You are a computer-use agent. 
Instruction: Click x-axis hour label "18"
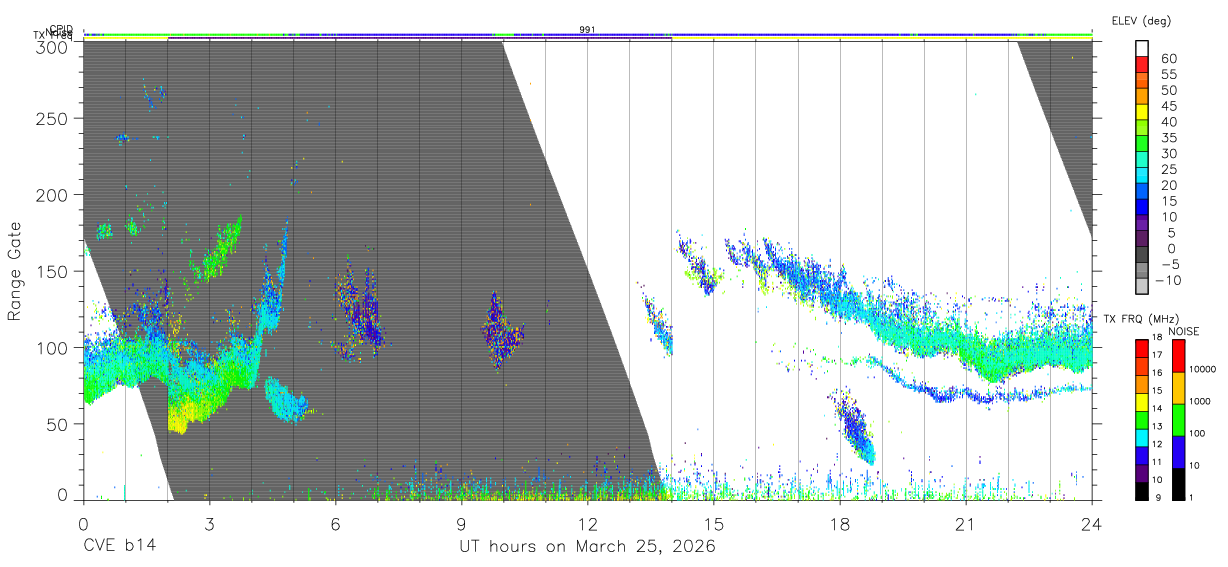click(839, 524)
